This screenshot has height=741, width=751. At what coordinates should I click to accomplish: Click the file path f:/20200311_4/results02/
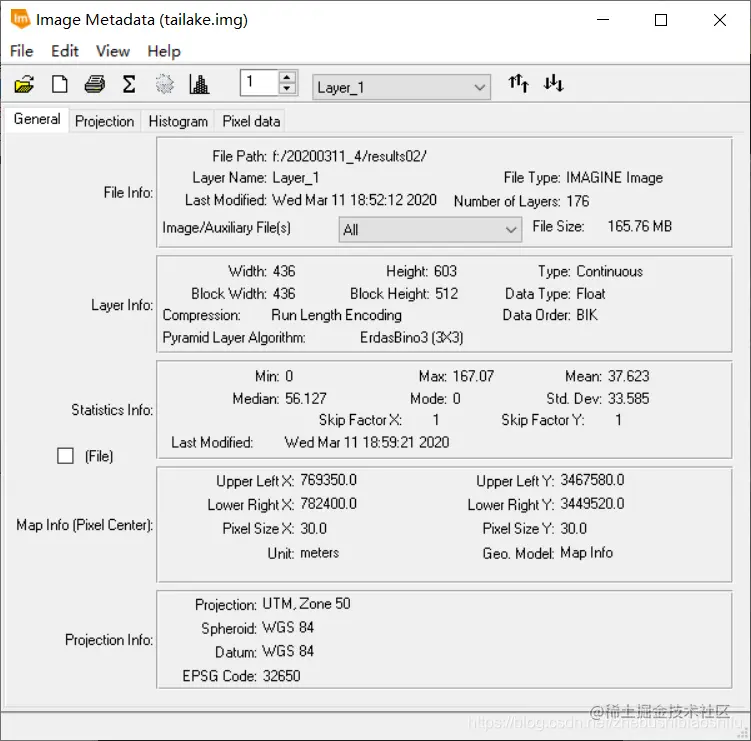pyautogui.click(x=349, y=156)
